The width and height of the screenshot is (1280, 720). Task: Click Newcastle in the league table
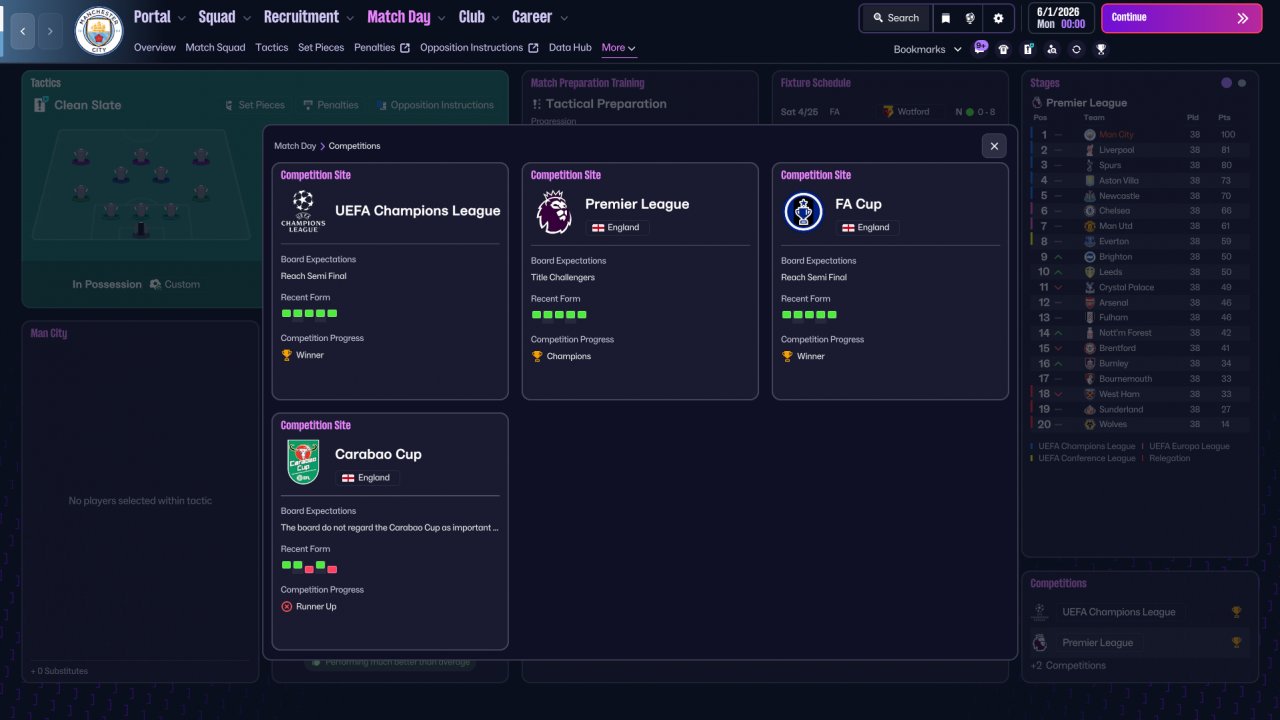point(1119,196)
